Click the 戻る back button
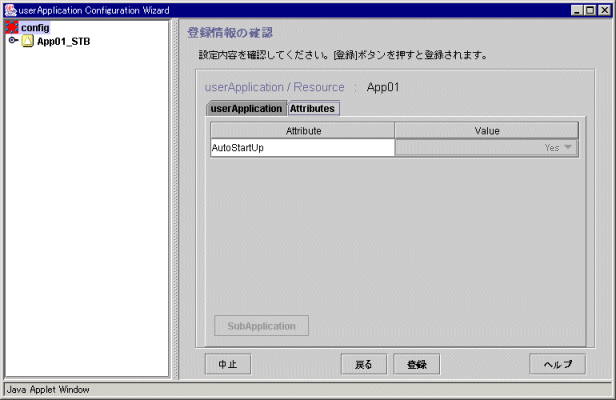This screenshot has height=400, width=616. coord(364,364)
